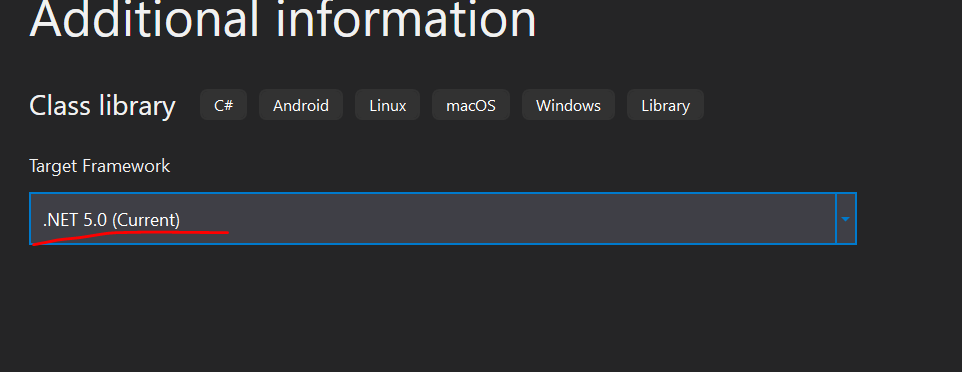Click the macOS tag
The height and width of the screenshot is (372, 962).
(x=471, y=105)
